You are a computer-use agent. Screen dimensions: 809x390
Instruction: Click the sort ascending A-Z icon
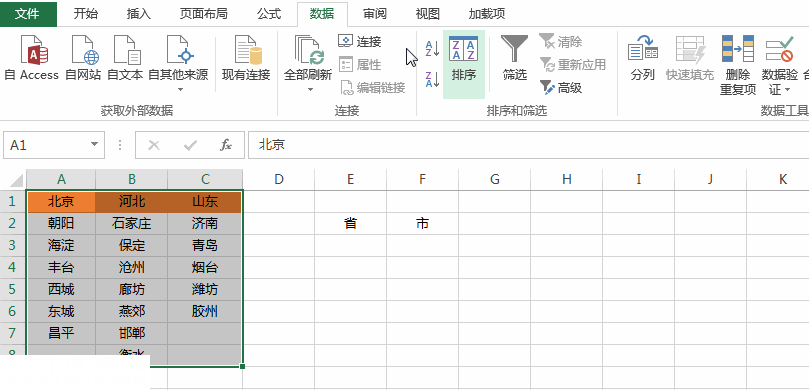[x=432, y=49]
